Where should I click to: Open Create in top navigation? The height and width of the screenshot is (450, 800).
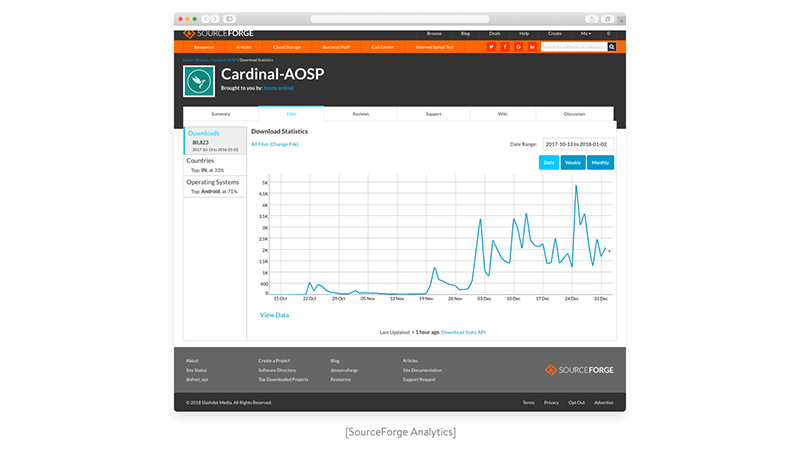(x=555, y=34)
